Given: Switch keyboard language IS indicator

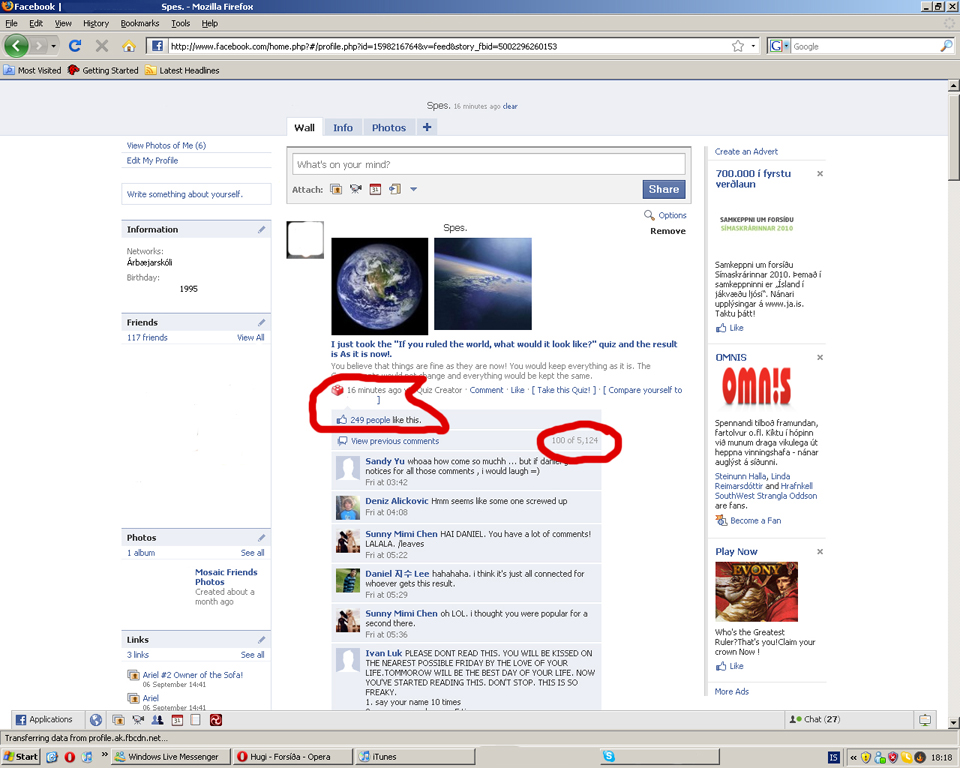Looking at the screenshot, I should (x=833, y=758).
